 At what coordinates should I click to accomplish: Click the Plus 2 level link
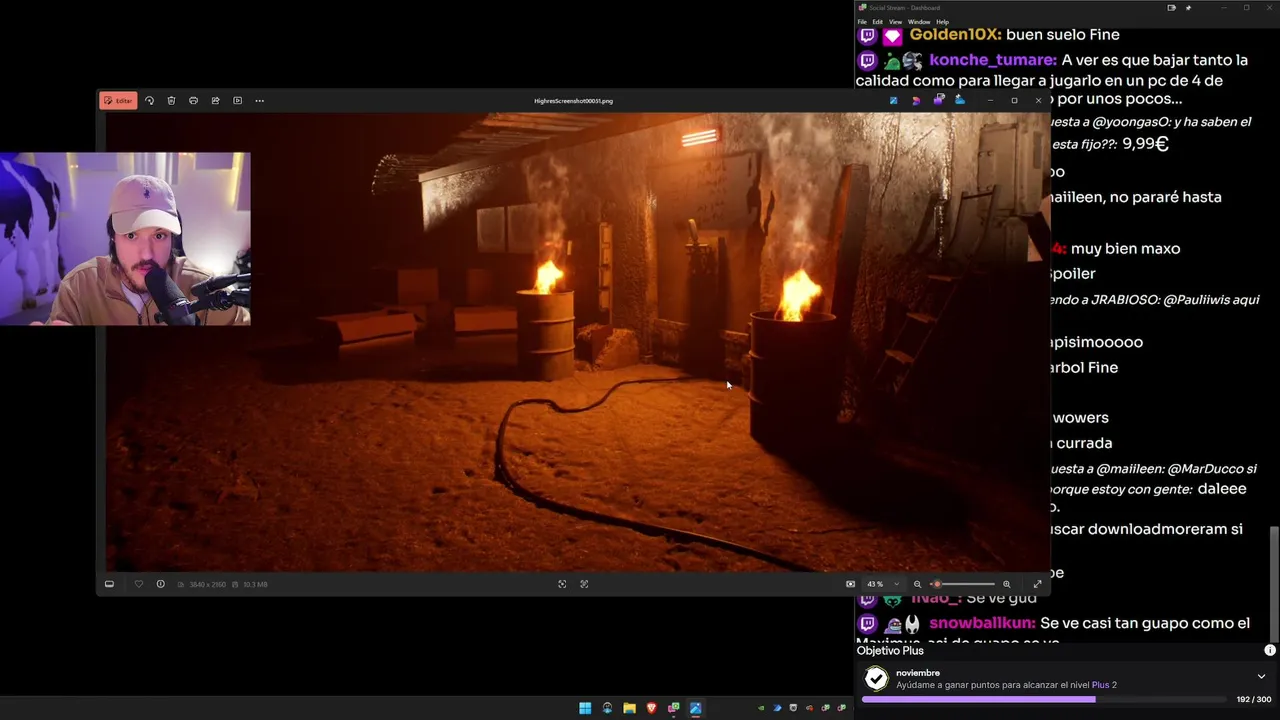click(1104, 685)
